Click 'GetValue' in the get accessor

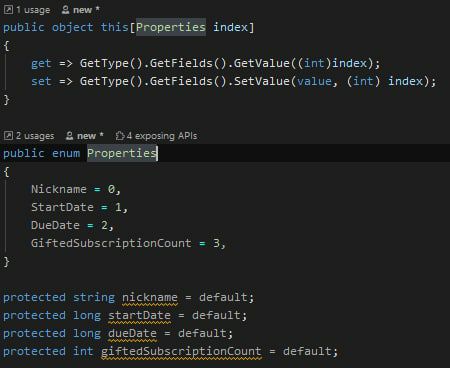262,63
